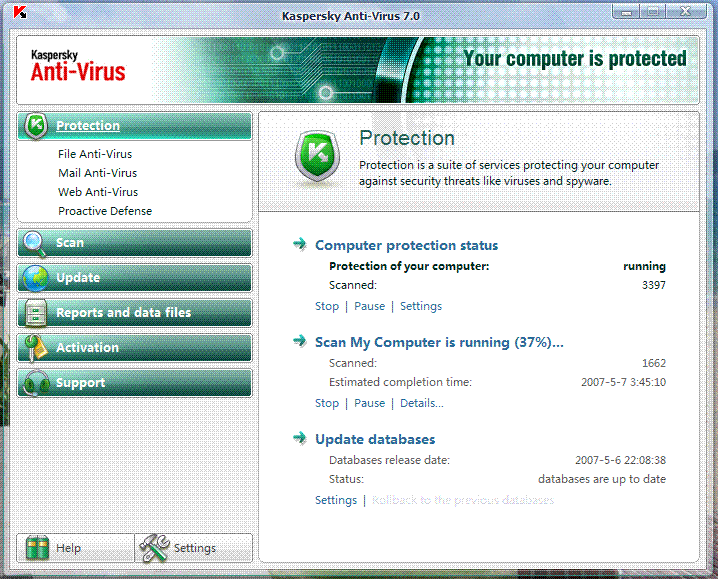Click the Settings button at bottom
Screen dimensions: 718x579
[194, 548]
